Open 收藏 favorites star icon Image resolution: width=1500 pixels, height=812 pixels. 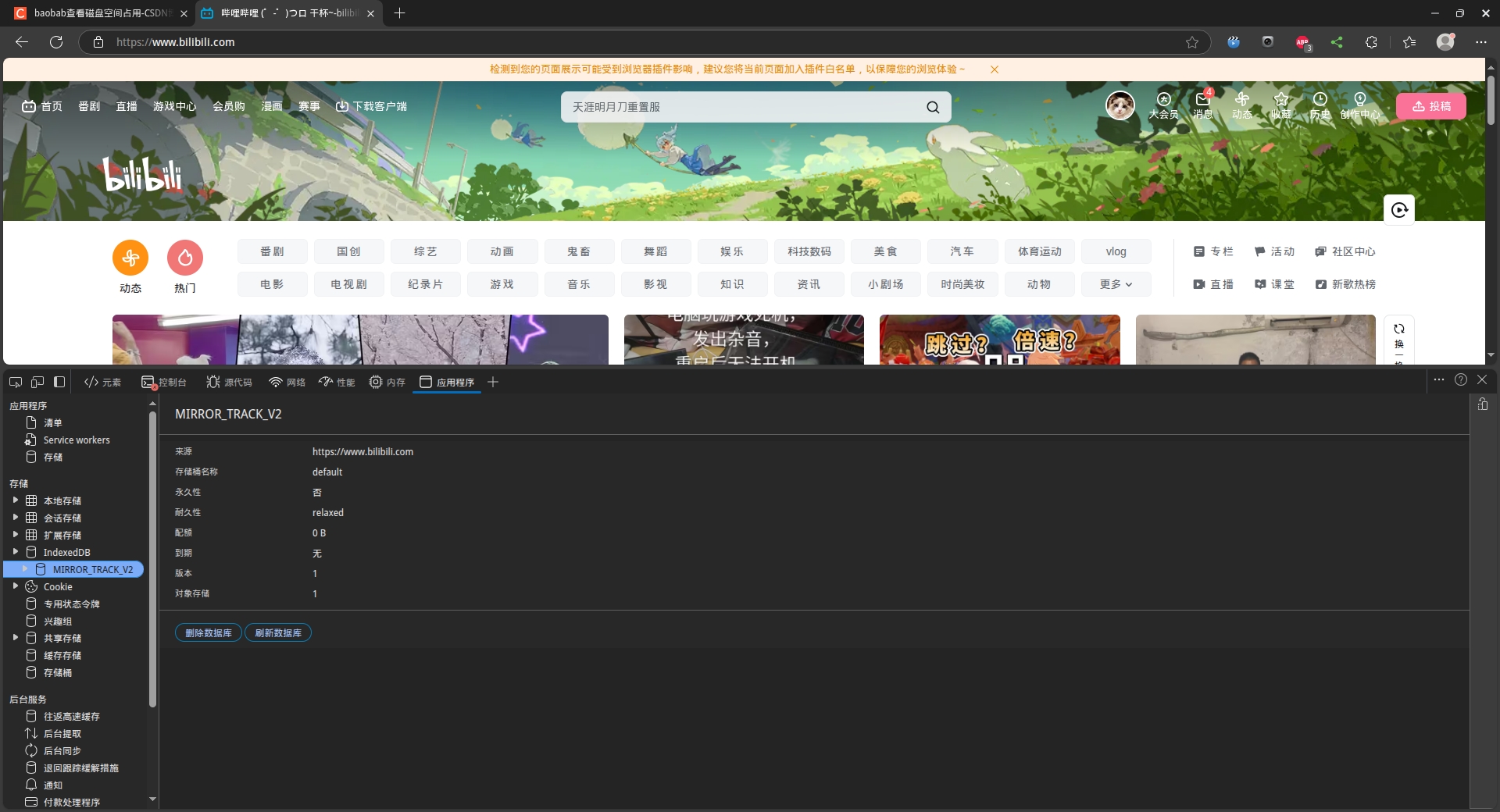tap(1281, 105)
